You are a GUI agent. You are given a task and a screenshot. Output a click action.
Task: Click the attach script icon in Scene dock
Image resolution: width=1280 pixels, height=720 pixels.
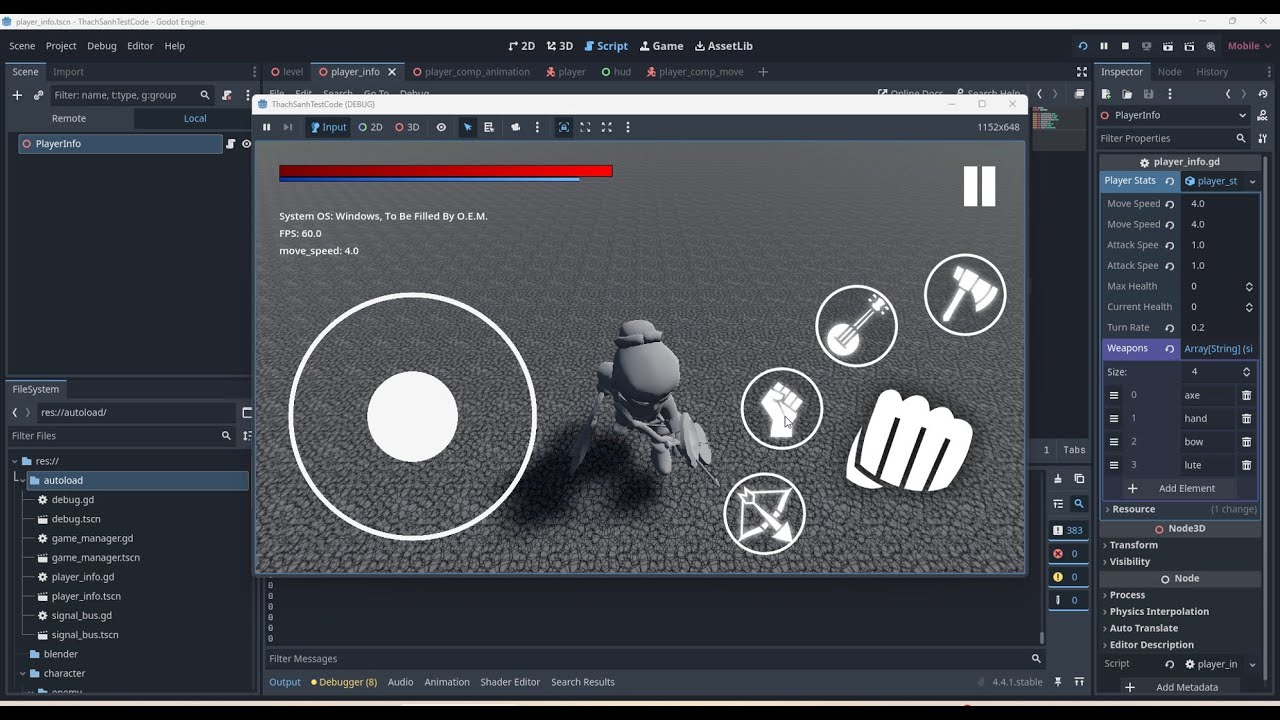[227, 95]
